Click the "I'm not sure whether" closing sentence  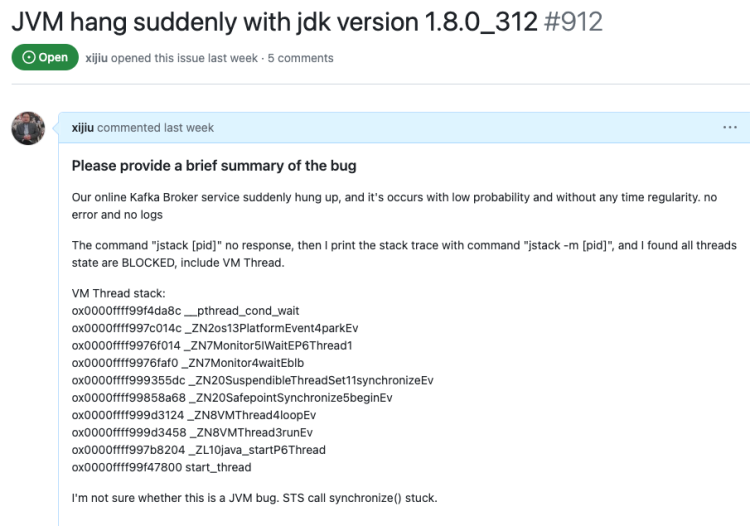(255, 498)
